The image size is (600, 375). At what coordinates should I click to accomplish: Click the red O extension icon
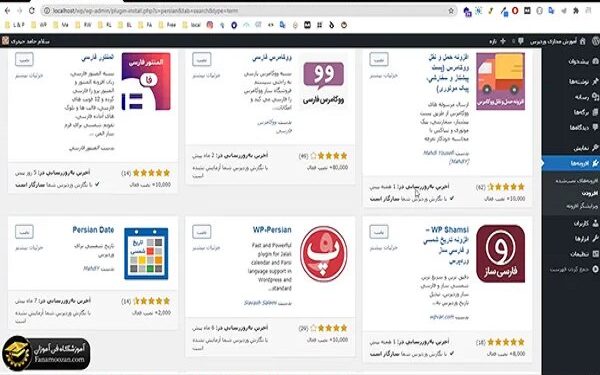pos(515,11)
